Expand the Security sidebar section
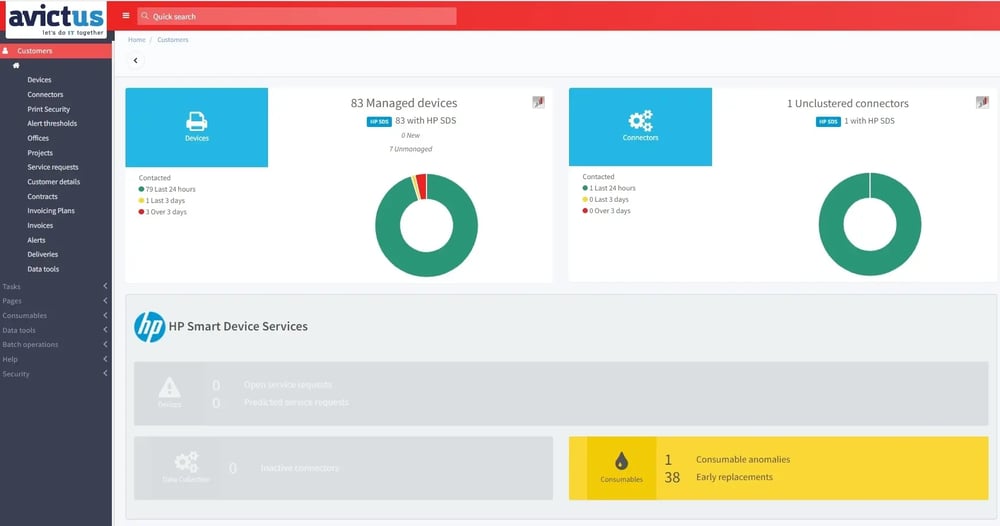1000x526 pixels. (x=56, y=374)
